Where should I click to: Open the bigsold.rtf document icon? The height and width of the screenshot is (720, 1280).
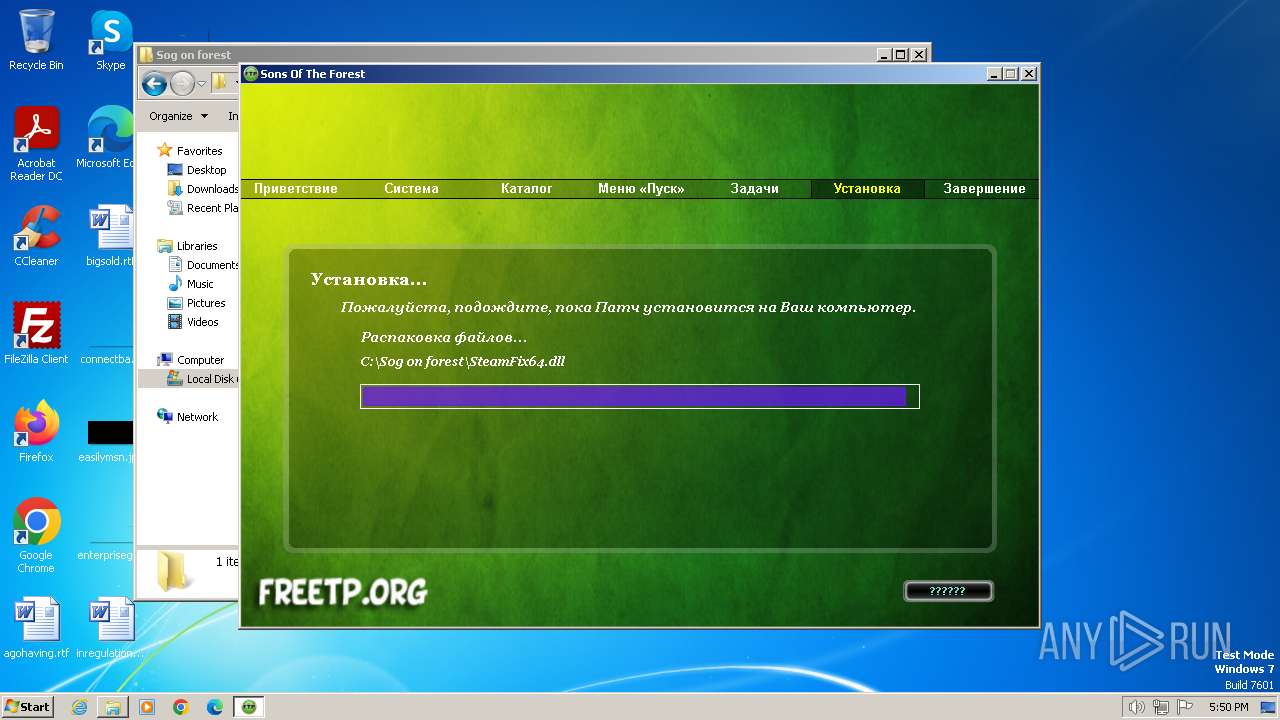(x=110, y=237)
